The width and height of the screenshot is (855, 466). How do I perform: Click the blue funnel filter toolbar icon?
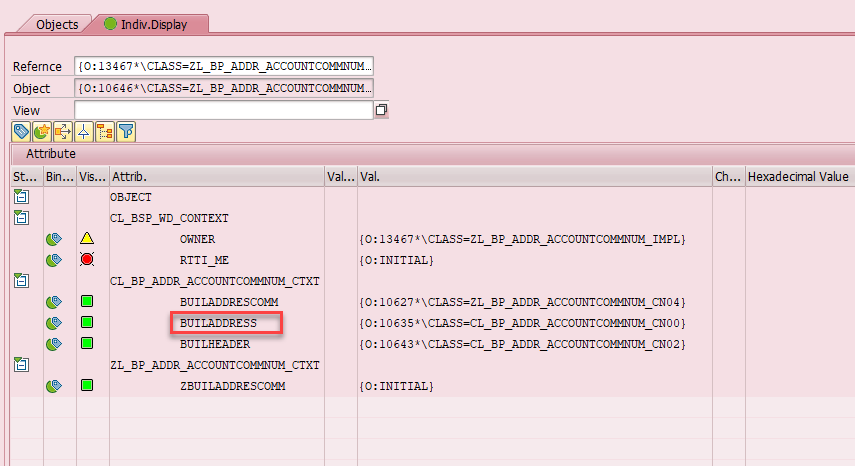[x=126, y=132]
